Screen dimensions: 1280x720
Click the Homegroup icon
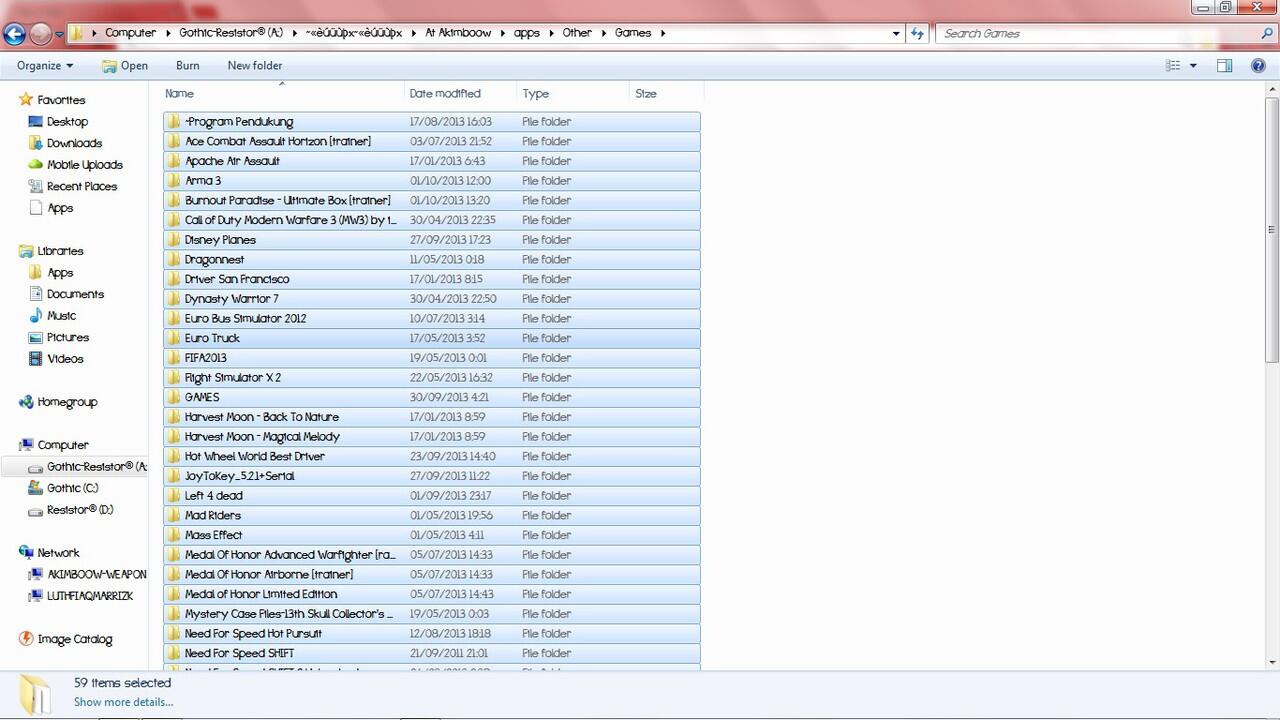pos(26,402)
